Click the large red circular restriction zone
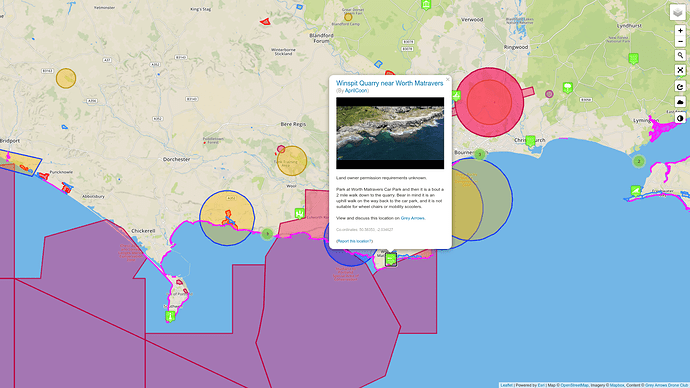Viewport: 690px width, 388px height. coord(489,102)
